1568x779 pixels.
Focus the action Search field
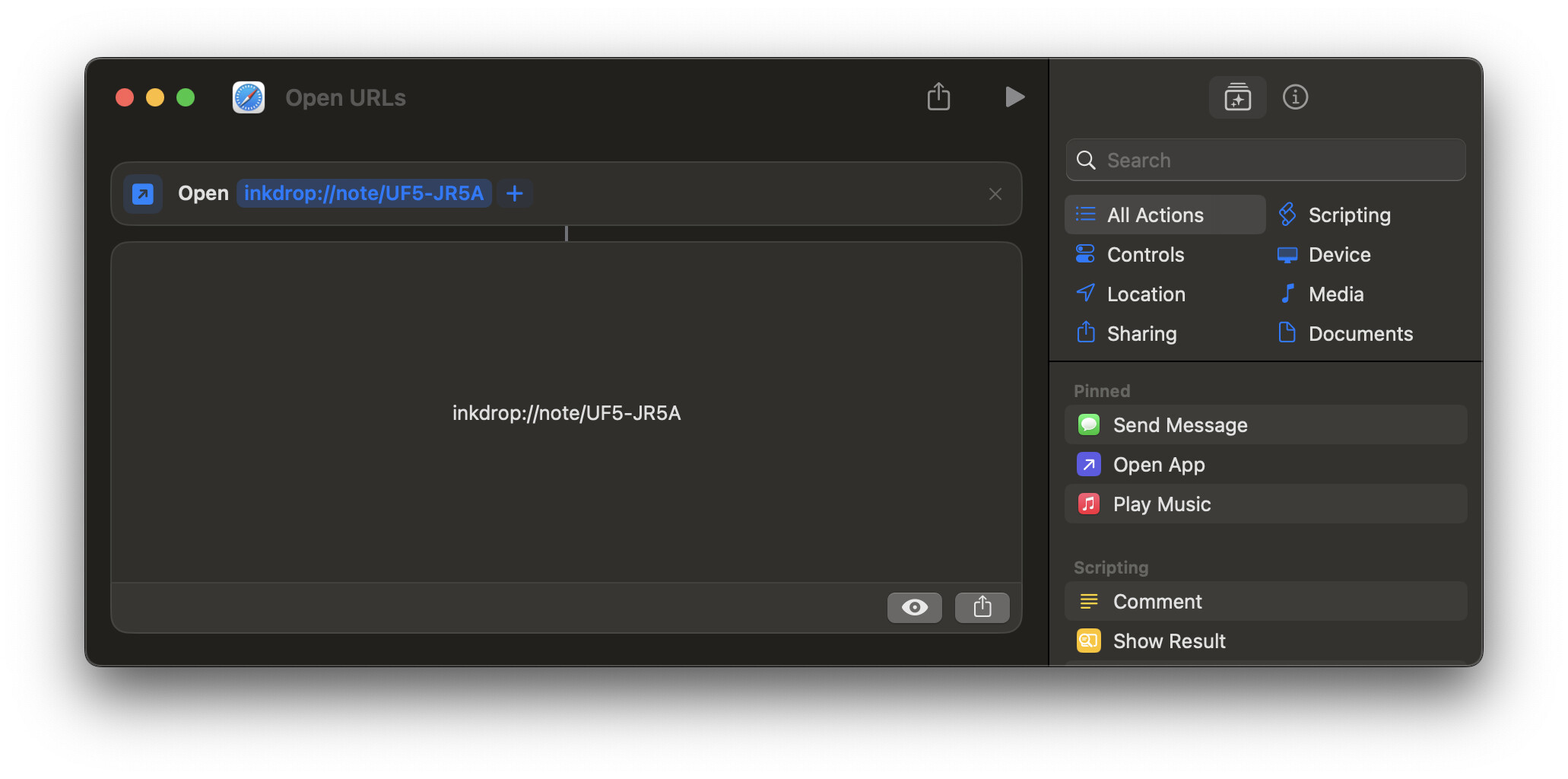coord(1265,160)
